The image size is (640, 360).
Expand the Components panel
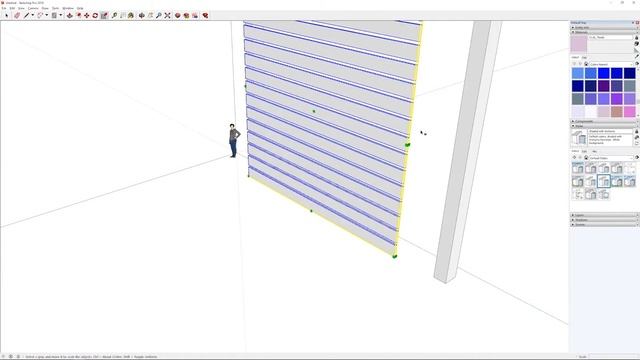(x=604, y=121)
